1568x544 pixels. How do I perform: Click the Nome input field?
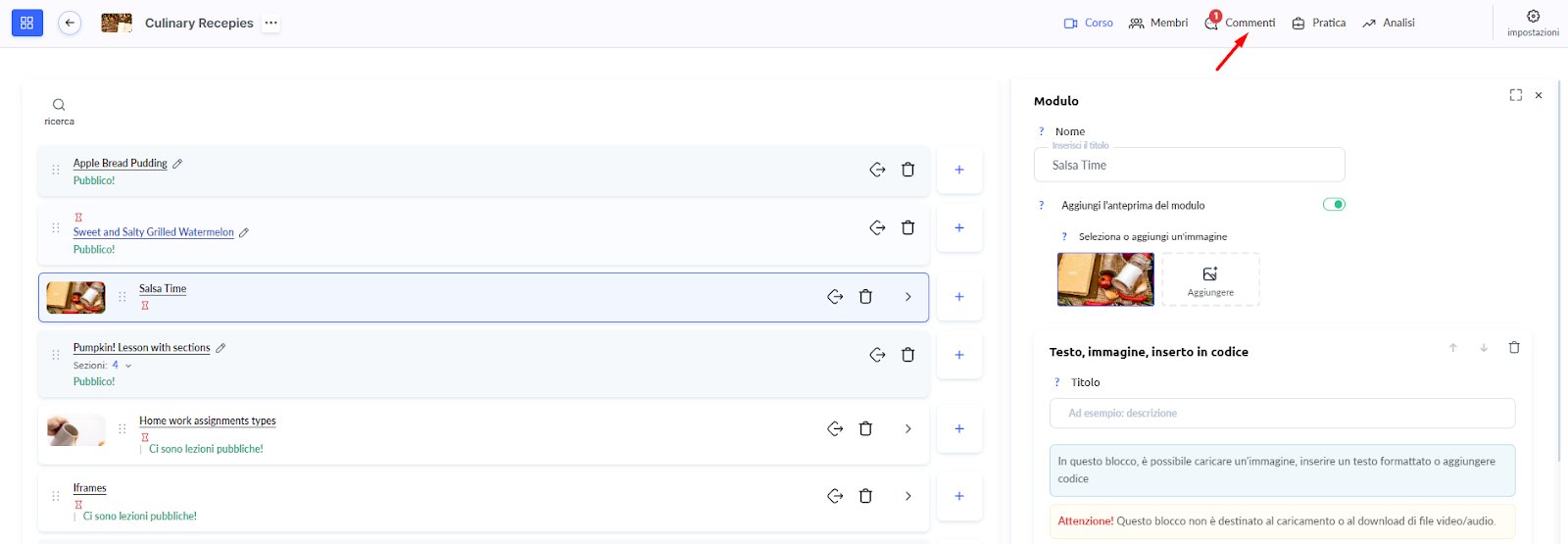[x=1189, y=166]
